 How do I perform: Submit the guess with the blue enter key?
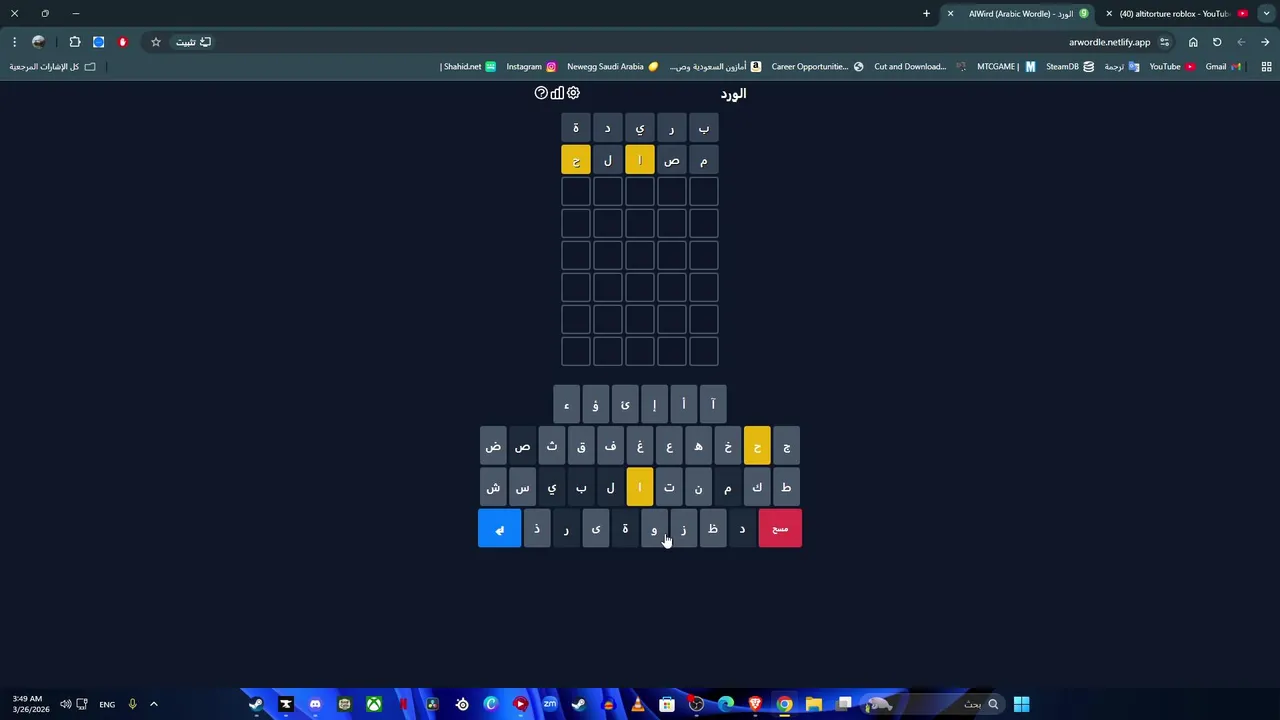(x=500, y=528)
